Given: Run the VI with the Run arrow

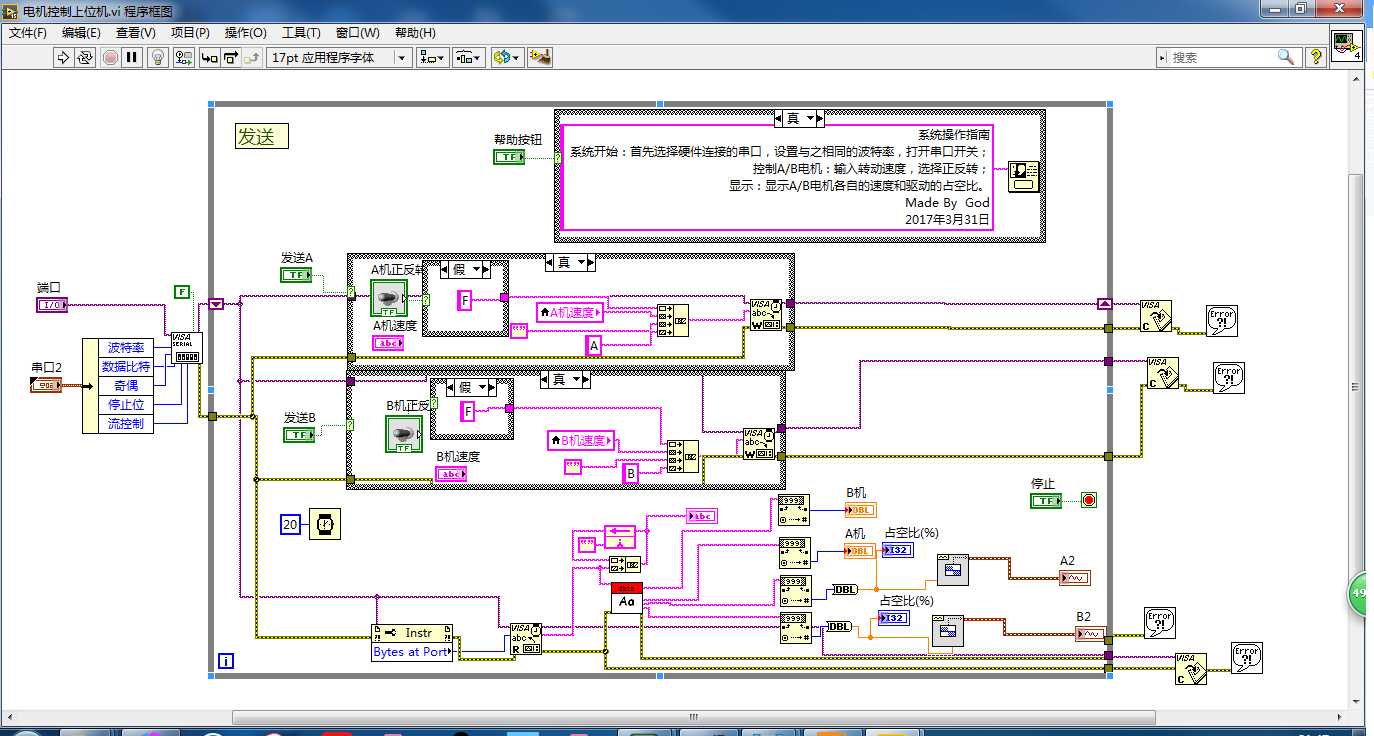Looking at the screenshot, I should pyautogui.click(x=62, y=57).
